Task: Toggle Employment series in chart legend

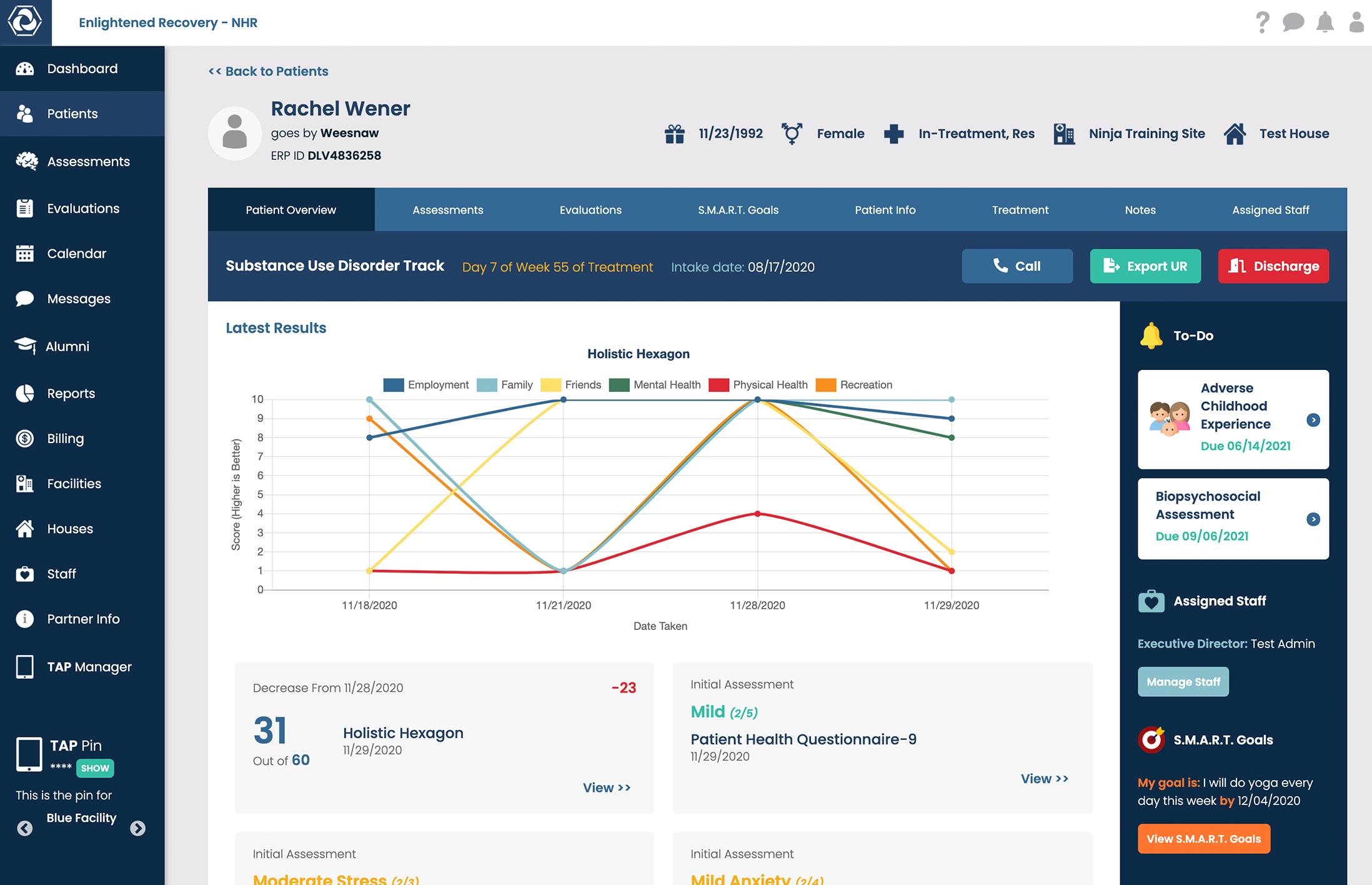Action: pyautogui.click(x=425, y=385)
